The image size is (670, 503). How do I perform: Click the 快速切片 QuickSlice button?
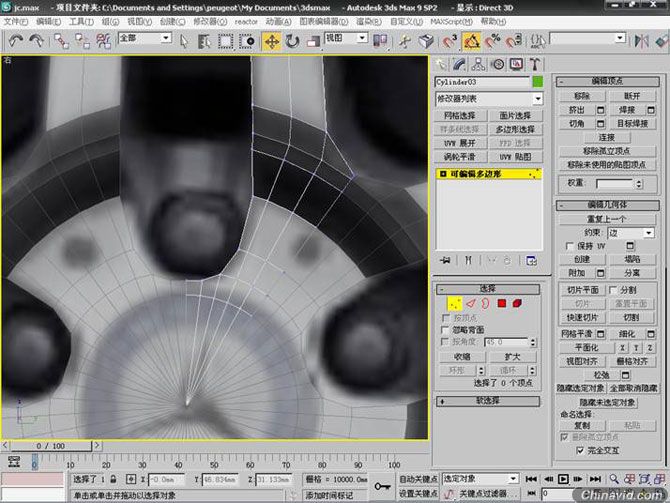pyautogui.click(x=581, y=317)
